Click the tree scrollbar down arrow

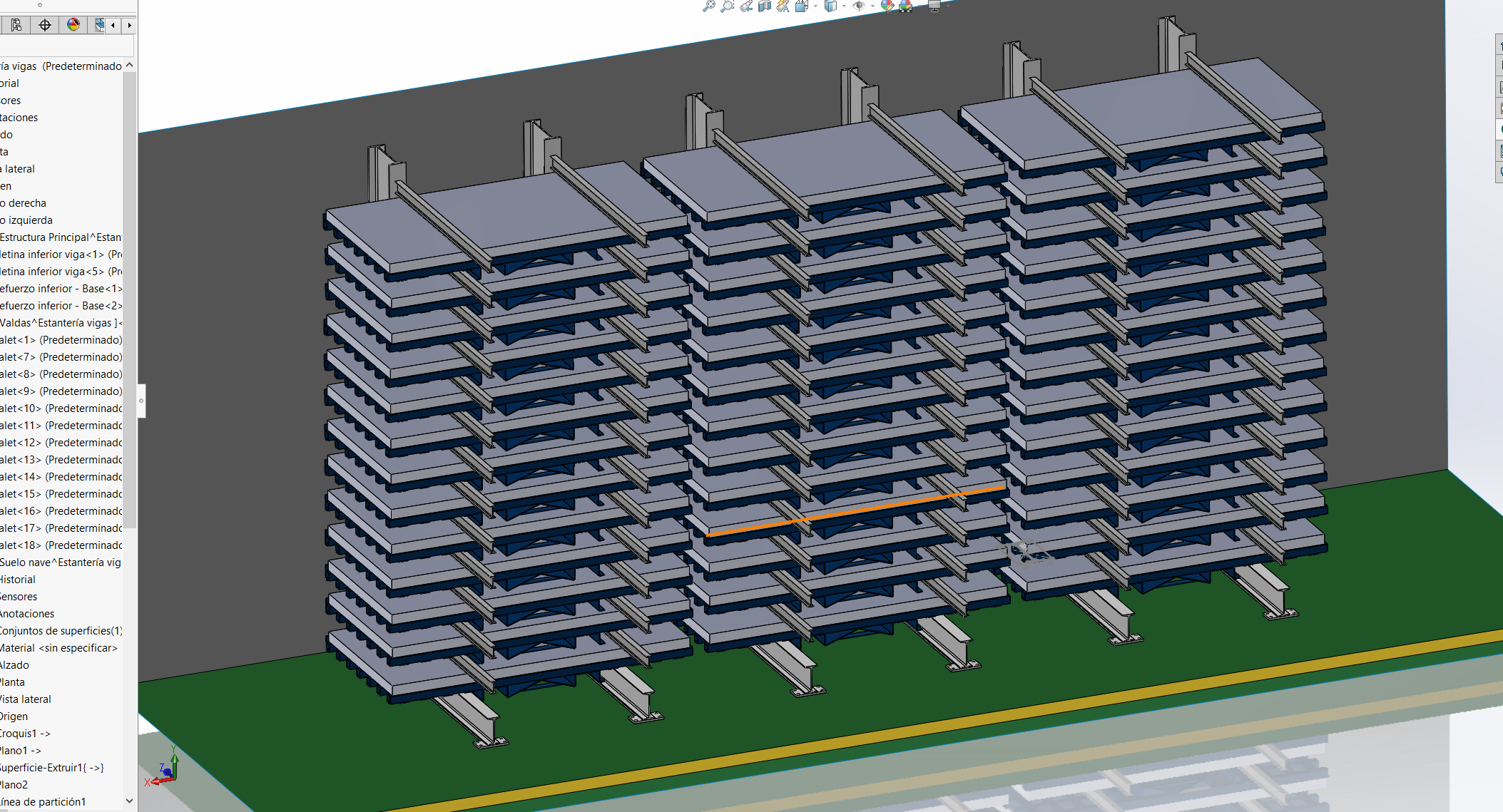point(129,801)
